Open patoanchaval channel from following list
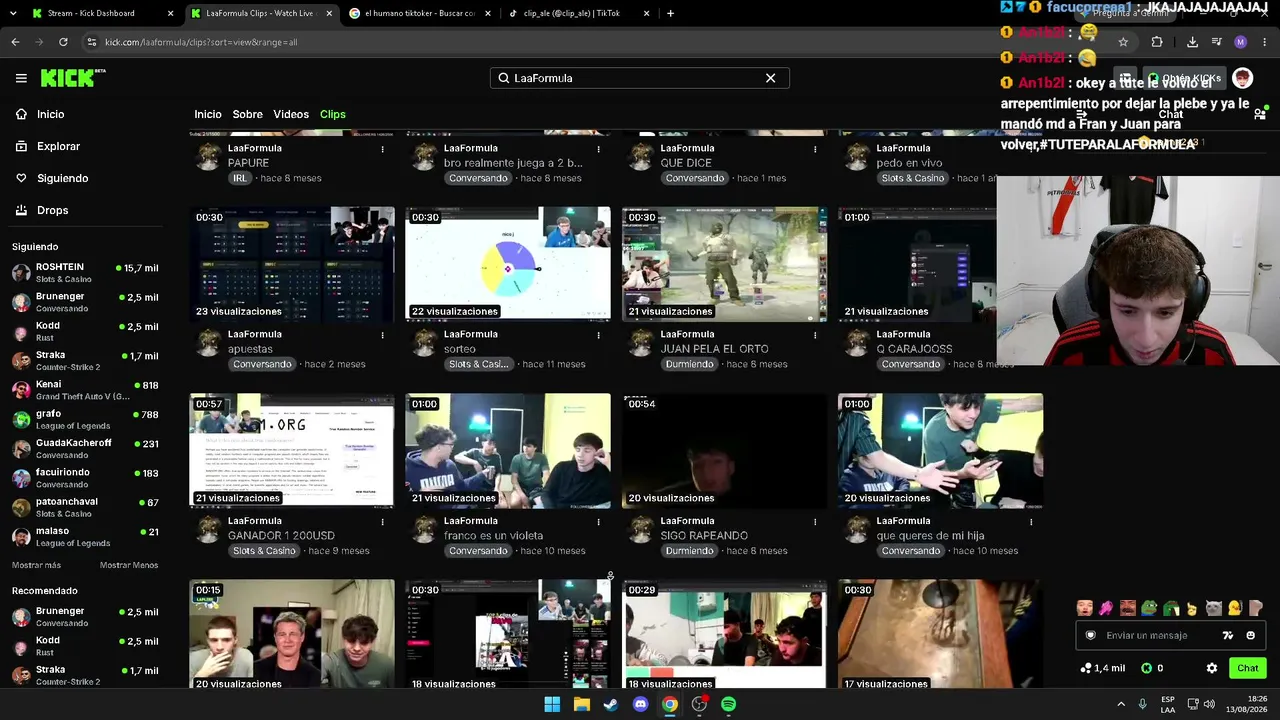 [x=85, y=507]
